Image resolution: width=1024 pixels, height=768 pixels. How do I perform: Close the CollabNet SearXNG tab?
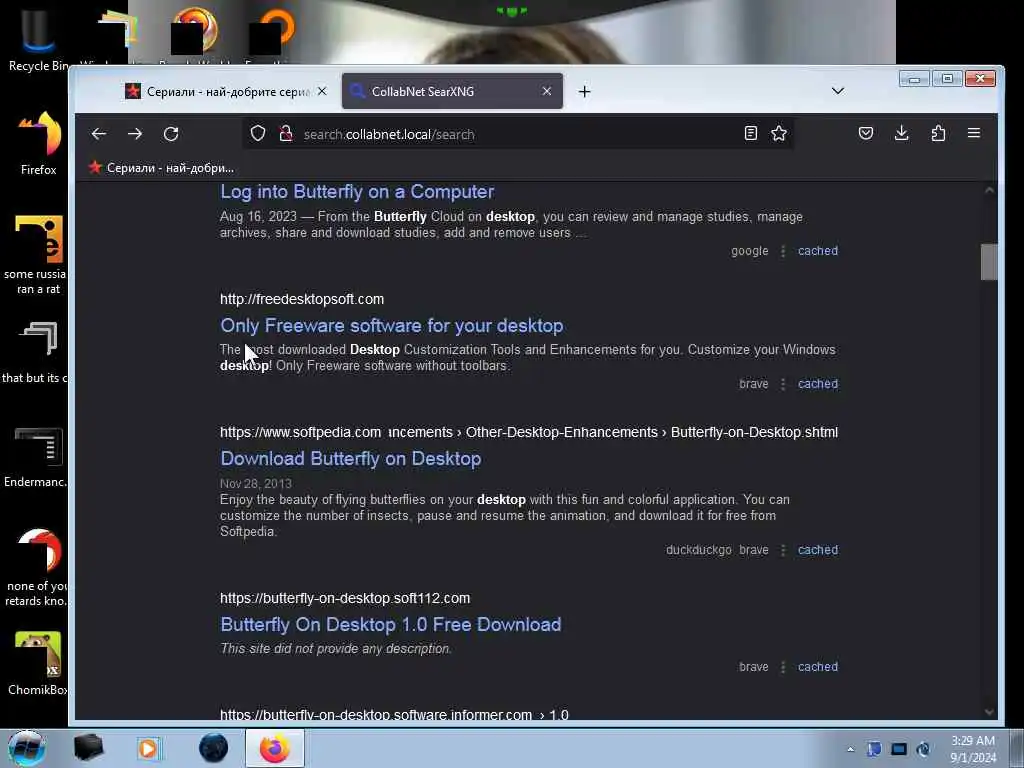(547, 91)
